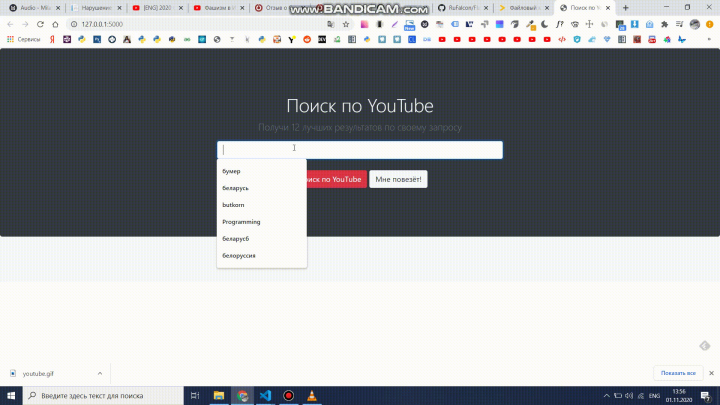The width and height of the screenshot is (720, 405).
Task: Open the translate page icon in address bar
Action: 331,24
